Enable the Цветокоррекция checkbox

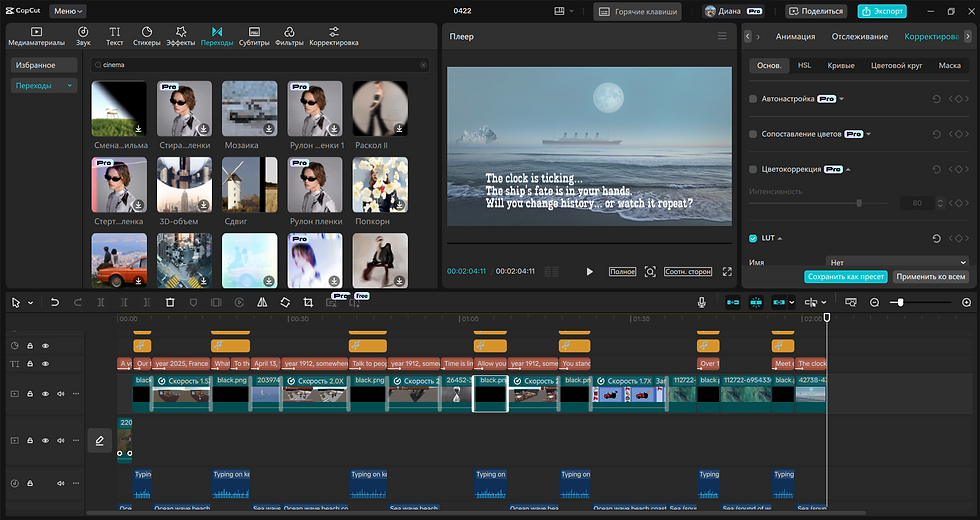coord(753,169)
